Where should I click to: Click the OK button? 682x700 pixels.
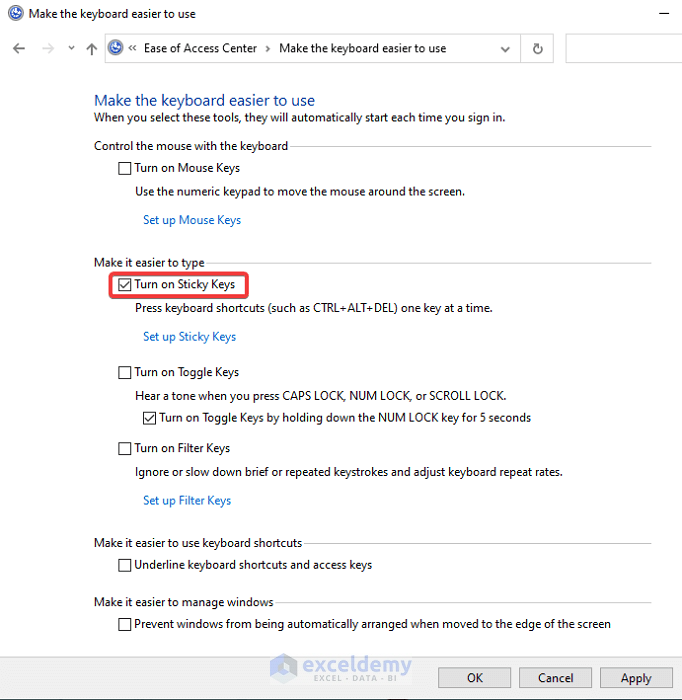pos(474,678)
